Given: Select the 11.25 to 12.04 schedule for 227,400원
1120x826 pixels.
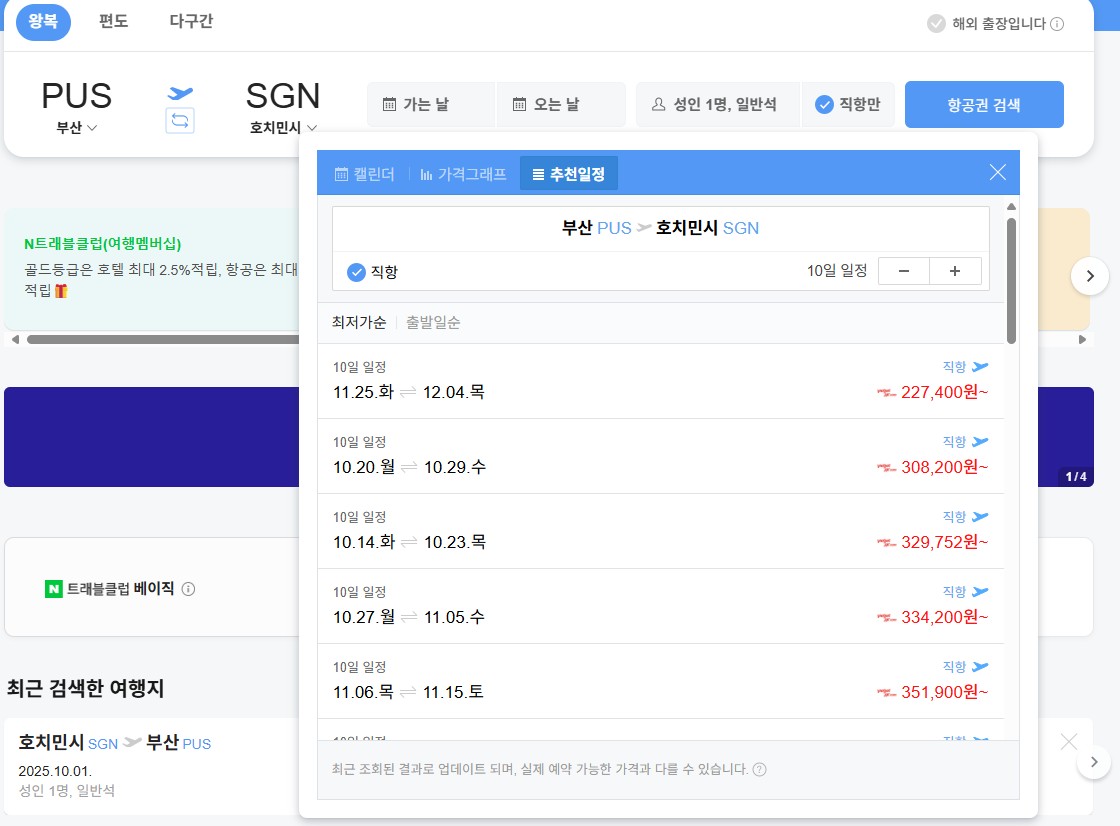Looking at the screenshot, I should [660, 381].
